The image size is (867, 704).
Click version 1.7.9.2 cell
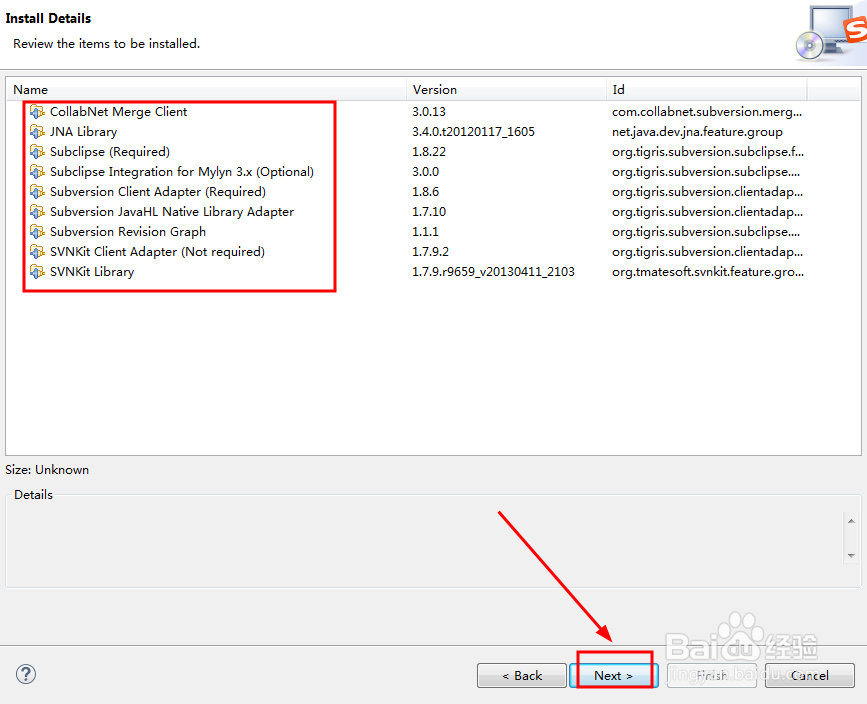click(x=430, y=252)
